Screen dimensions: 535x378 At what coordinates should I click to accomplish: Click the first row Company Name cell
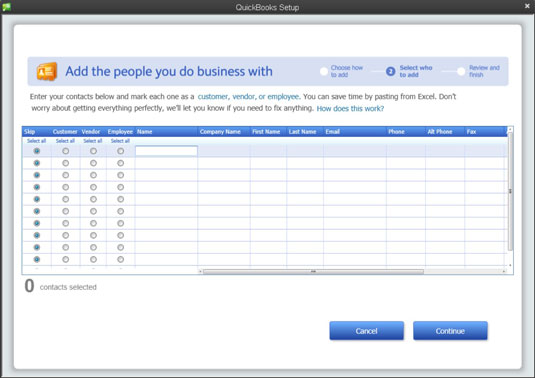point(224,151)
